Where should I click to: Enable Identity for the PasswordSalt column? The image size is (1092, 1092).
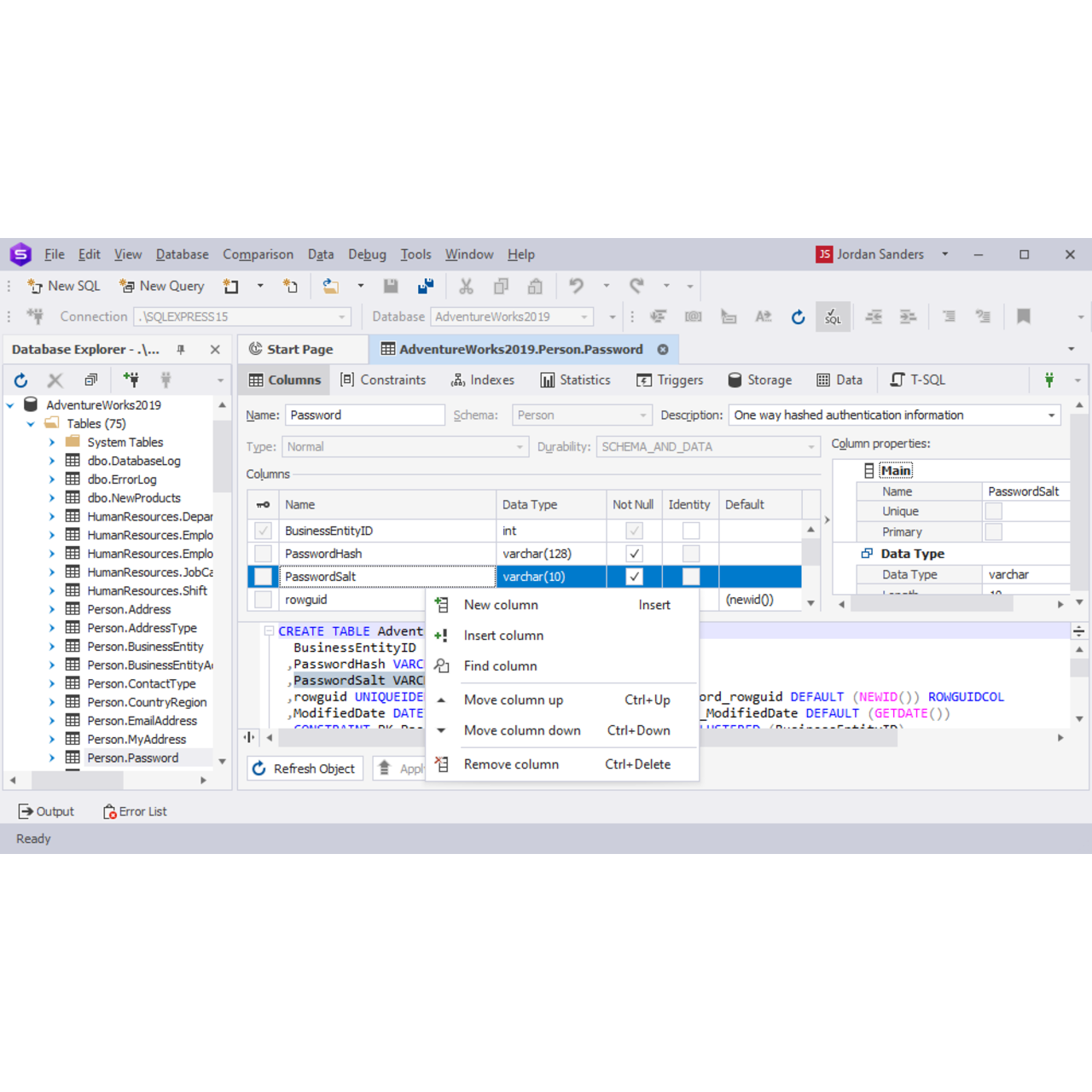click(689, 577)
